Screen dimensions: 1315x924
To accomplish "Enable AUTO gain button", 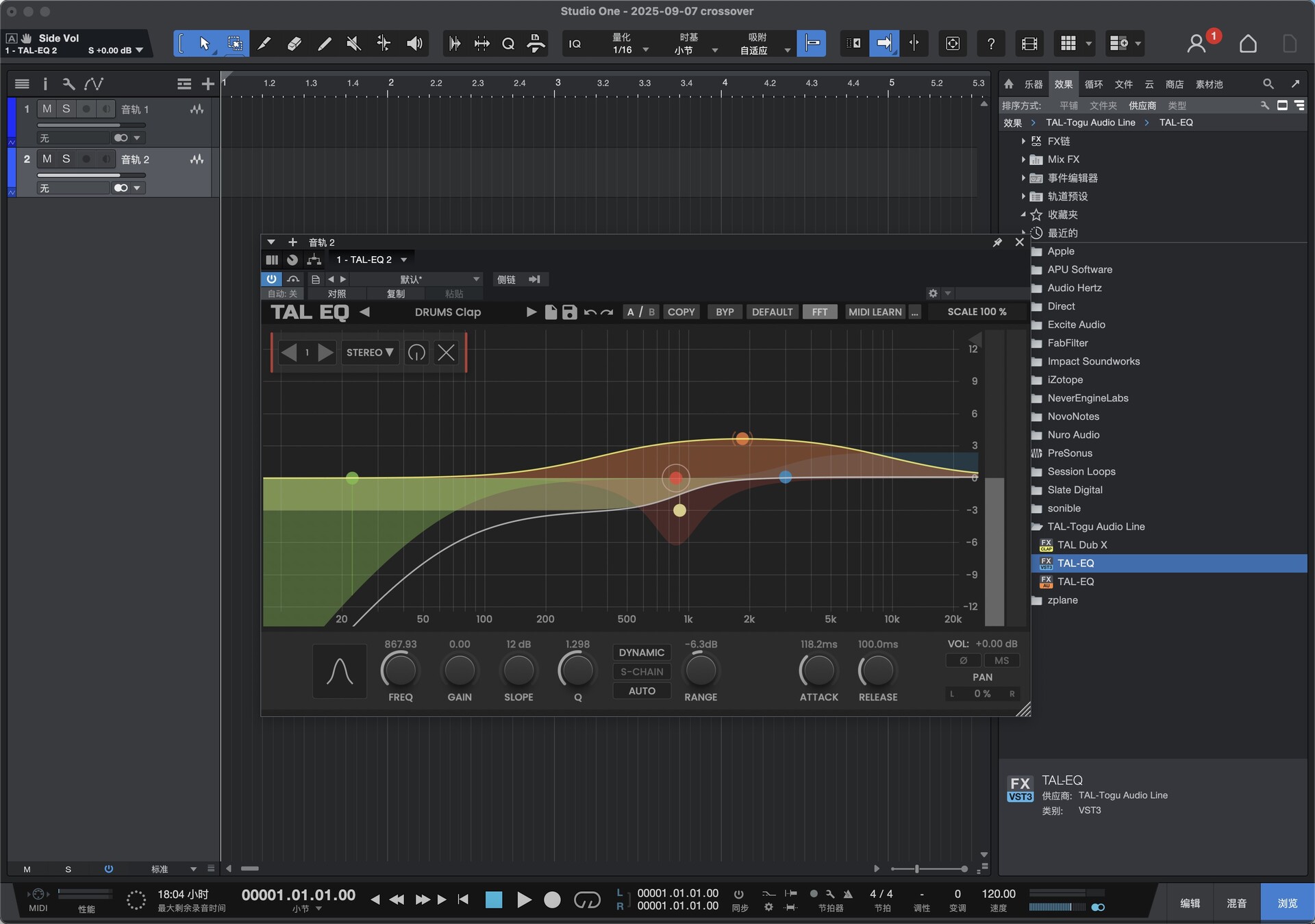I will (642, 691).
